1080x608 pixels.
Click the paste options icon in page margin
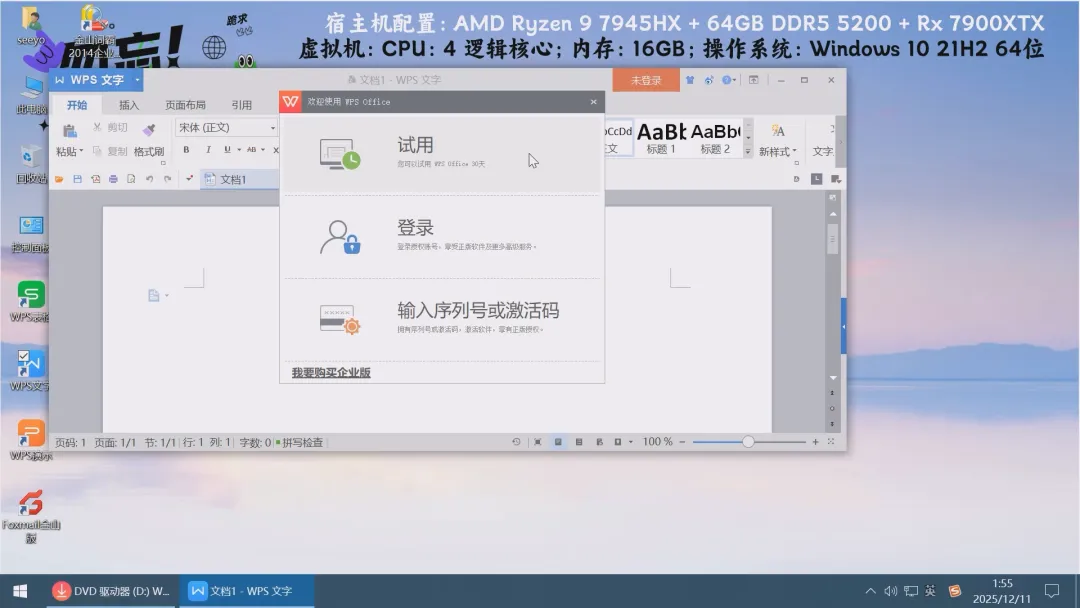point(154,295)
